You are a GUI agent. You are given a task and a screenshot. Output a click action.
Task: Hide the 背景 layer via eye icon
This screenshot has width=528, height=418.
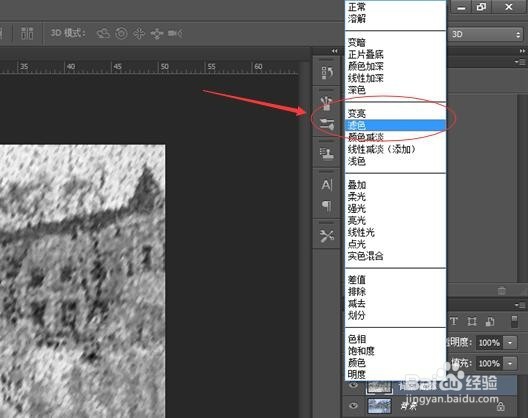point(353,406)
